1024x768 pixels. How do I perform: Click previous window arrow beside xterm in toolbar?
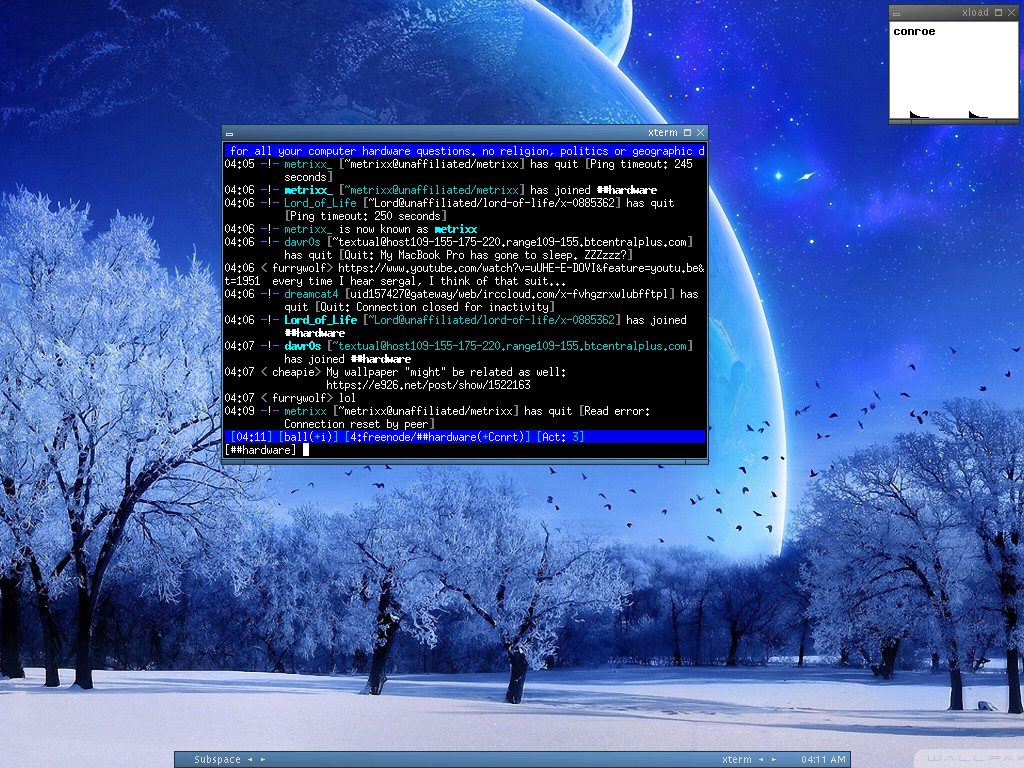pyautogui.click(x=761, y=760)
